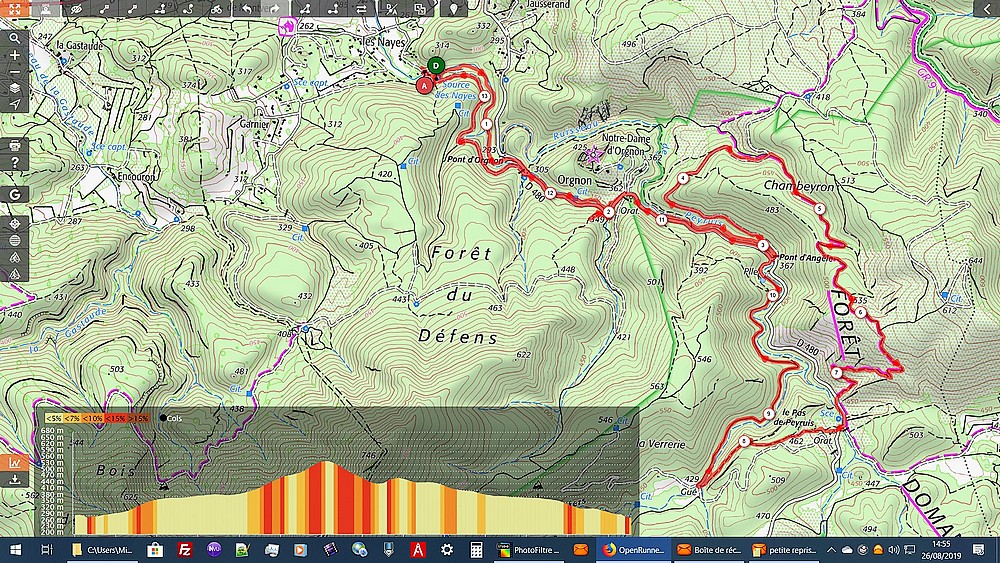Image resolution: width=1000 pixels, height=563 pixels.
Task: Open petite repris... taskbar window
Action: (x=784, y=550)
